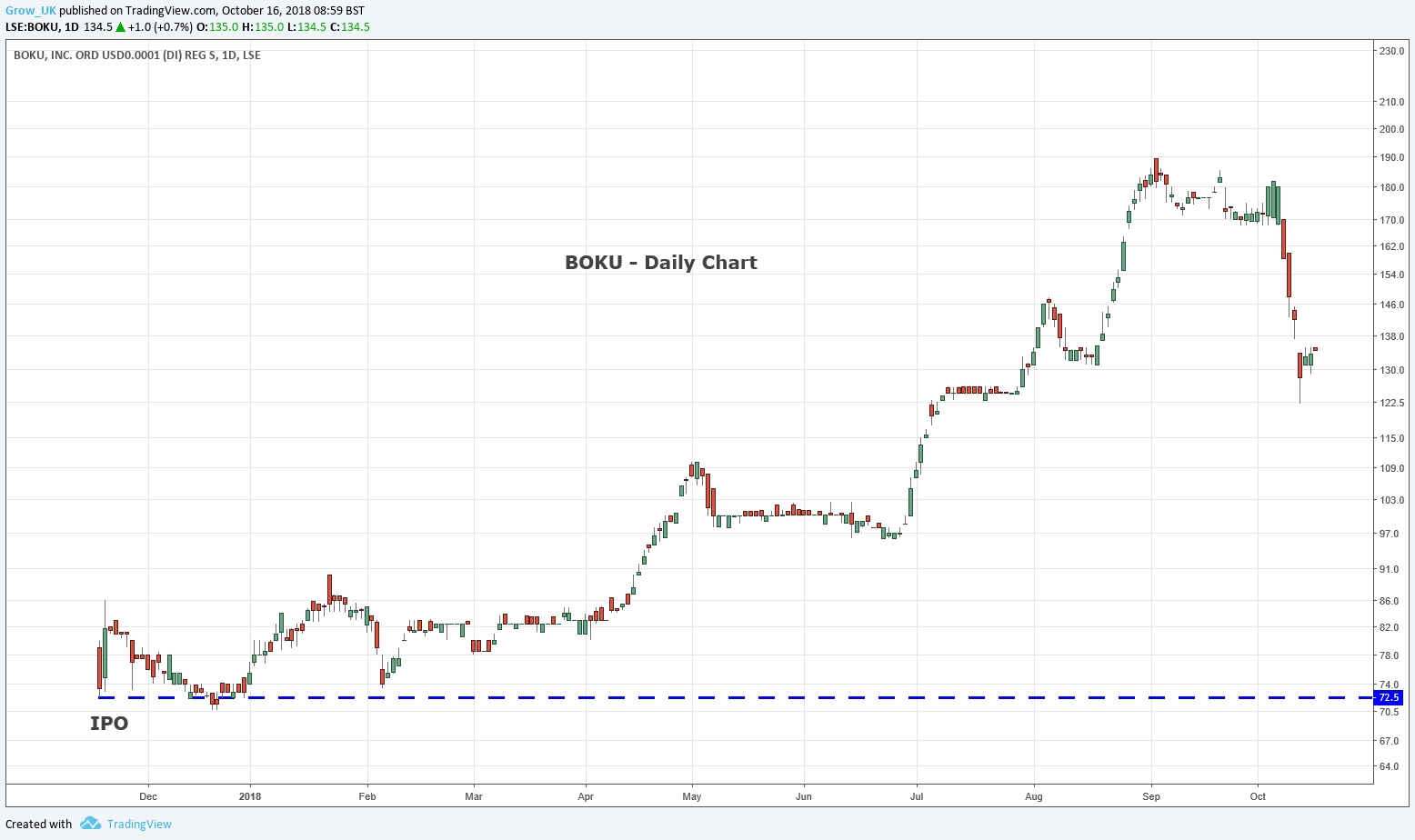This screenshot has width=1415, height=840.
Task: Click the 122.5 price axis label
Action: click(1391, 403)
